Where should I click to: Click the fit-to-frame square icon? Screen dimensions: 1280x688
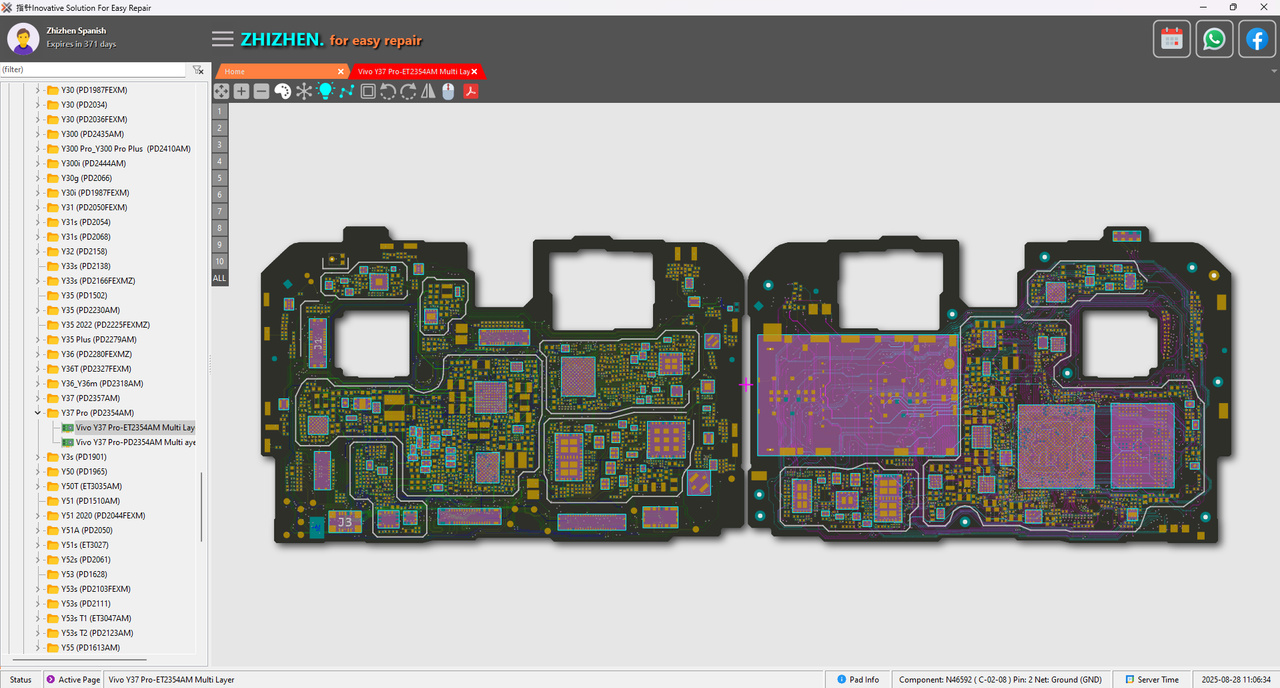coord(368,91)
